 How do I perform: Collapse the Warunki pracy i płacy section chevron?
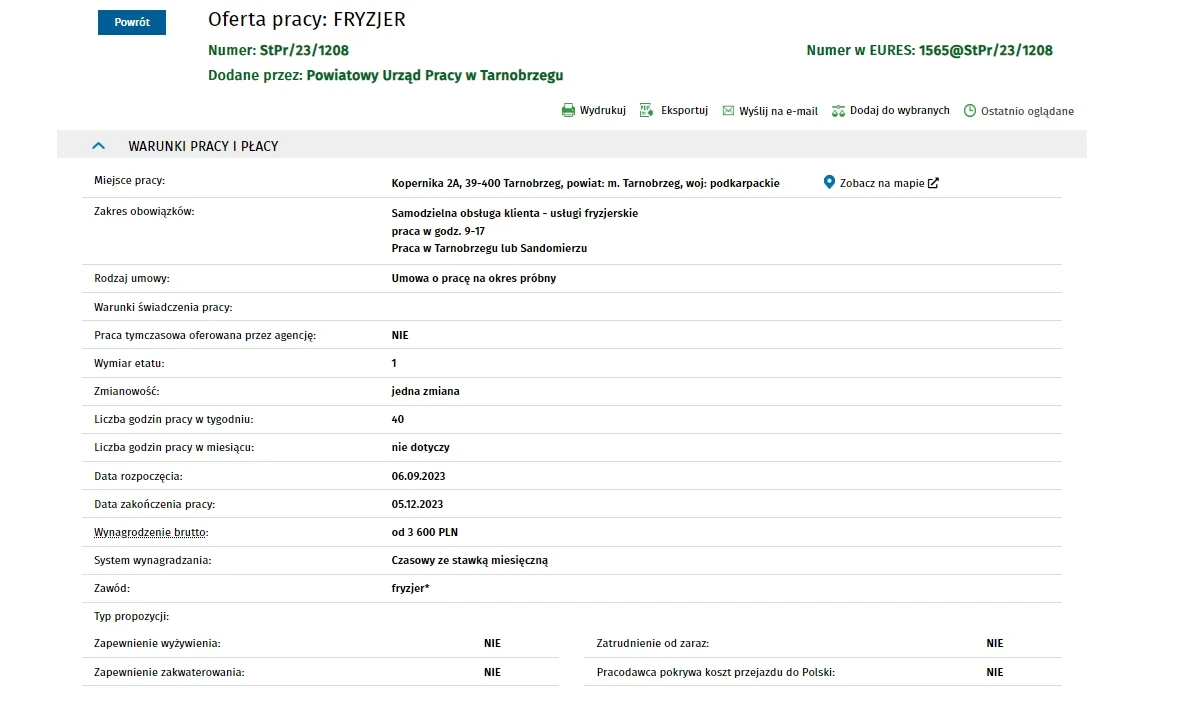98,146
